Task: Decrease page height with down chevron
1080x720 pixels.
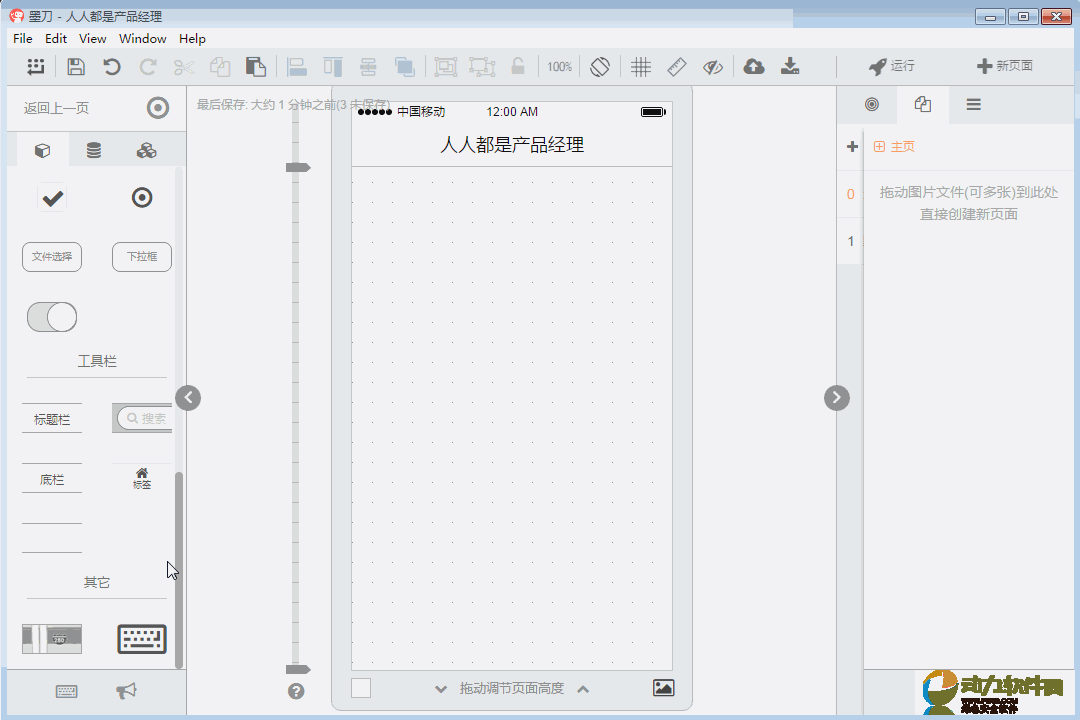Action: 441,689
